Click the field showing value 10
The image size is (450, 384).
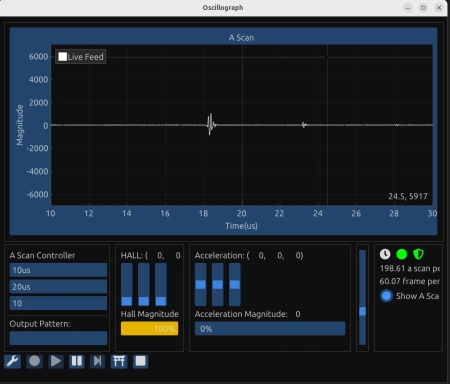coord(58,303)
